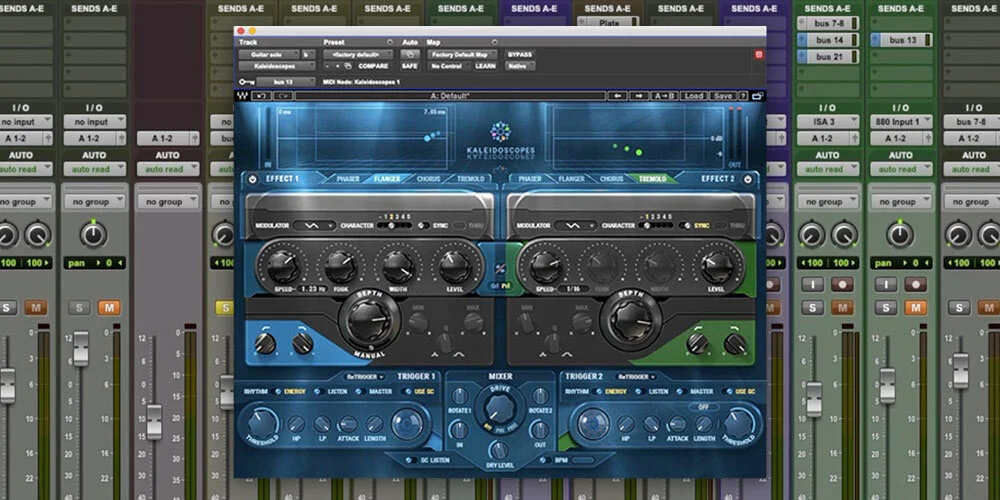Toggle the BPM switch in mixer

tap(545, 460)
